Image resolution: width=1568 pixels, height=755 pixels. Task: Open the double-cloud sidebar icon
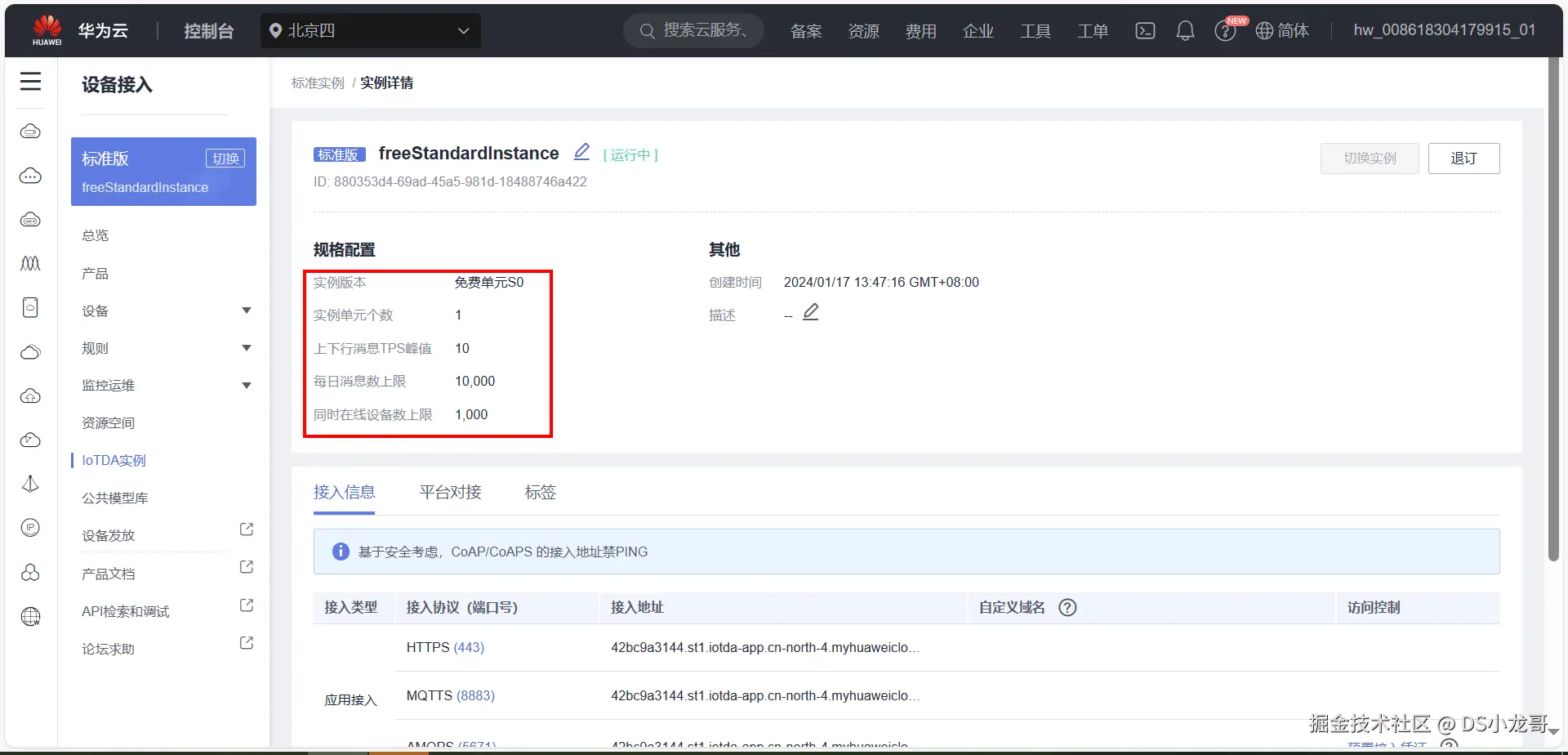(30, 352)
